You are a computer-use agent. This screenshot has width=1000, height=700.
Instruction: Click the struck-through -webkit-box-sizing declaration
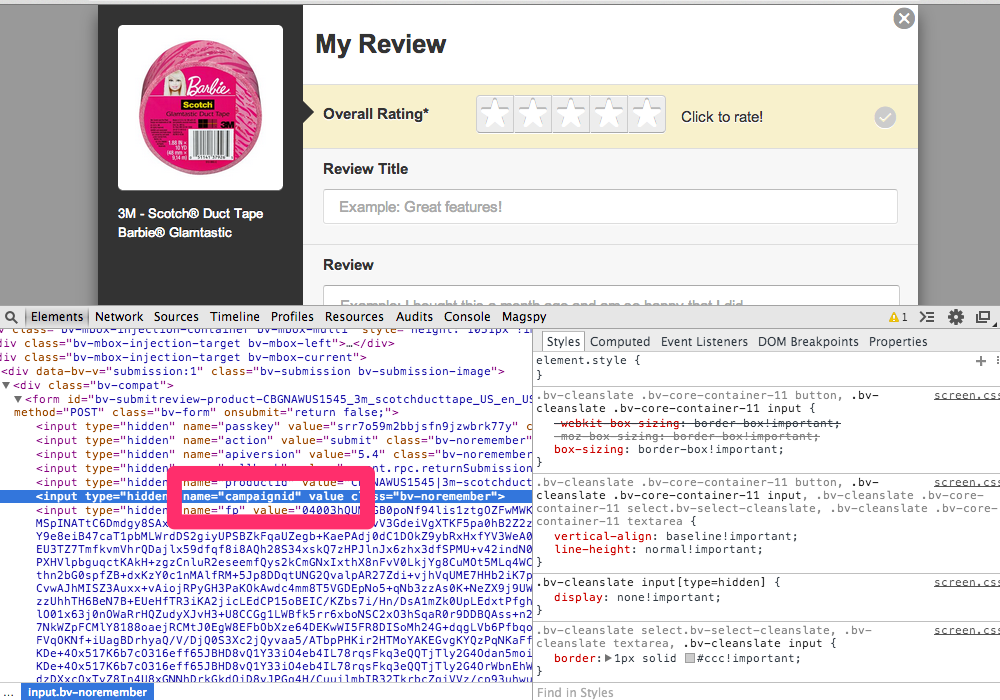pos(698,423)
